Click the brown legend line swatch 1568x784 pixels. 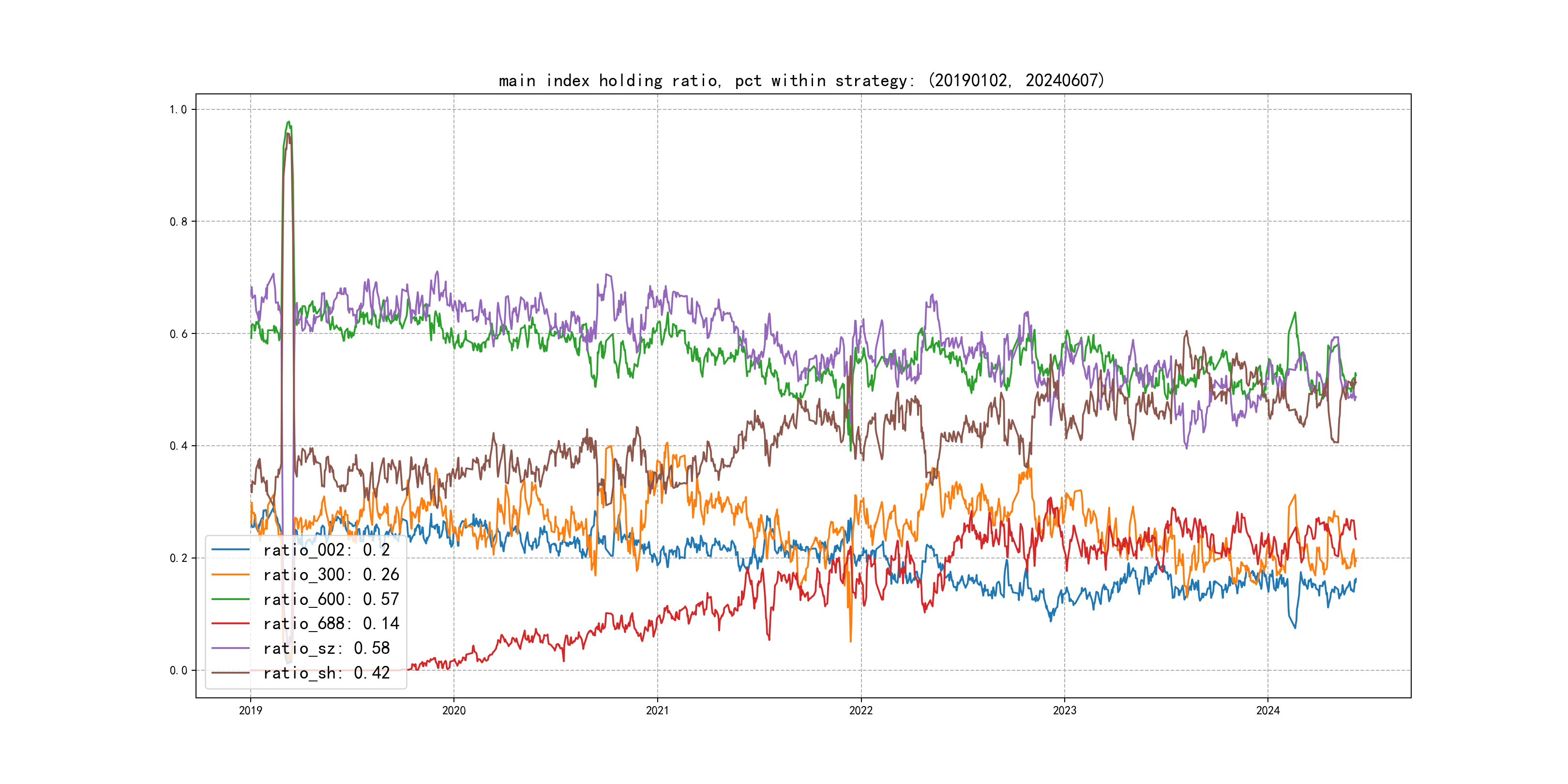231,673
